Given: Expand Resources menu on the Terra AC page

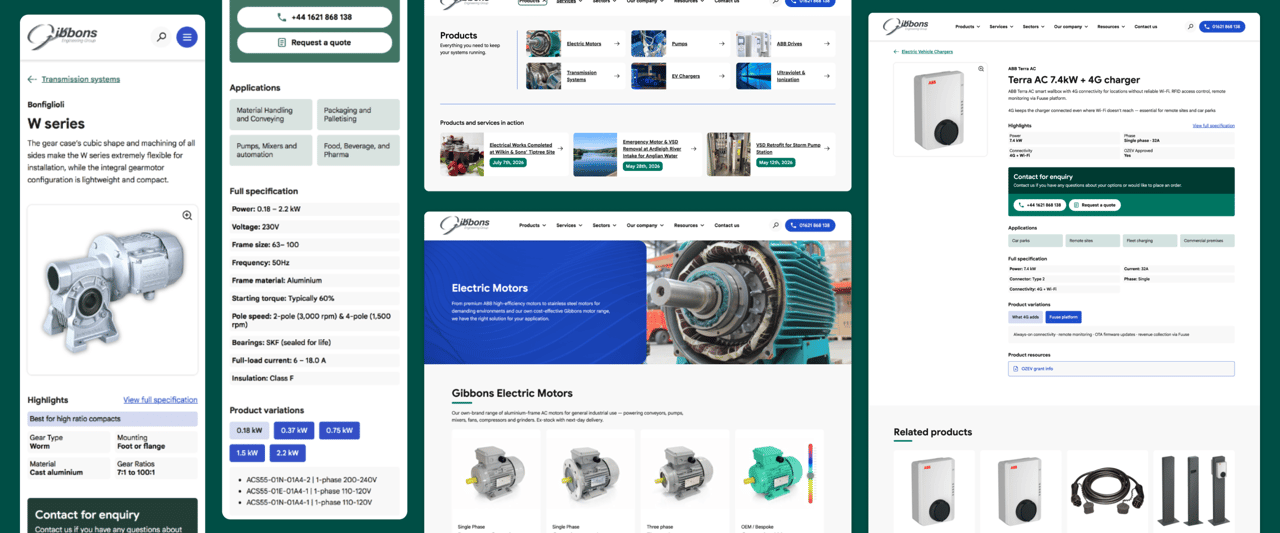Looking at the screenshot, I should point(1111,26).
